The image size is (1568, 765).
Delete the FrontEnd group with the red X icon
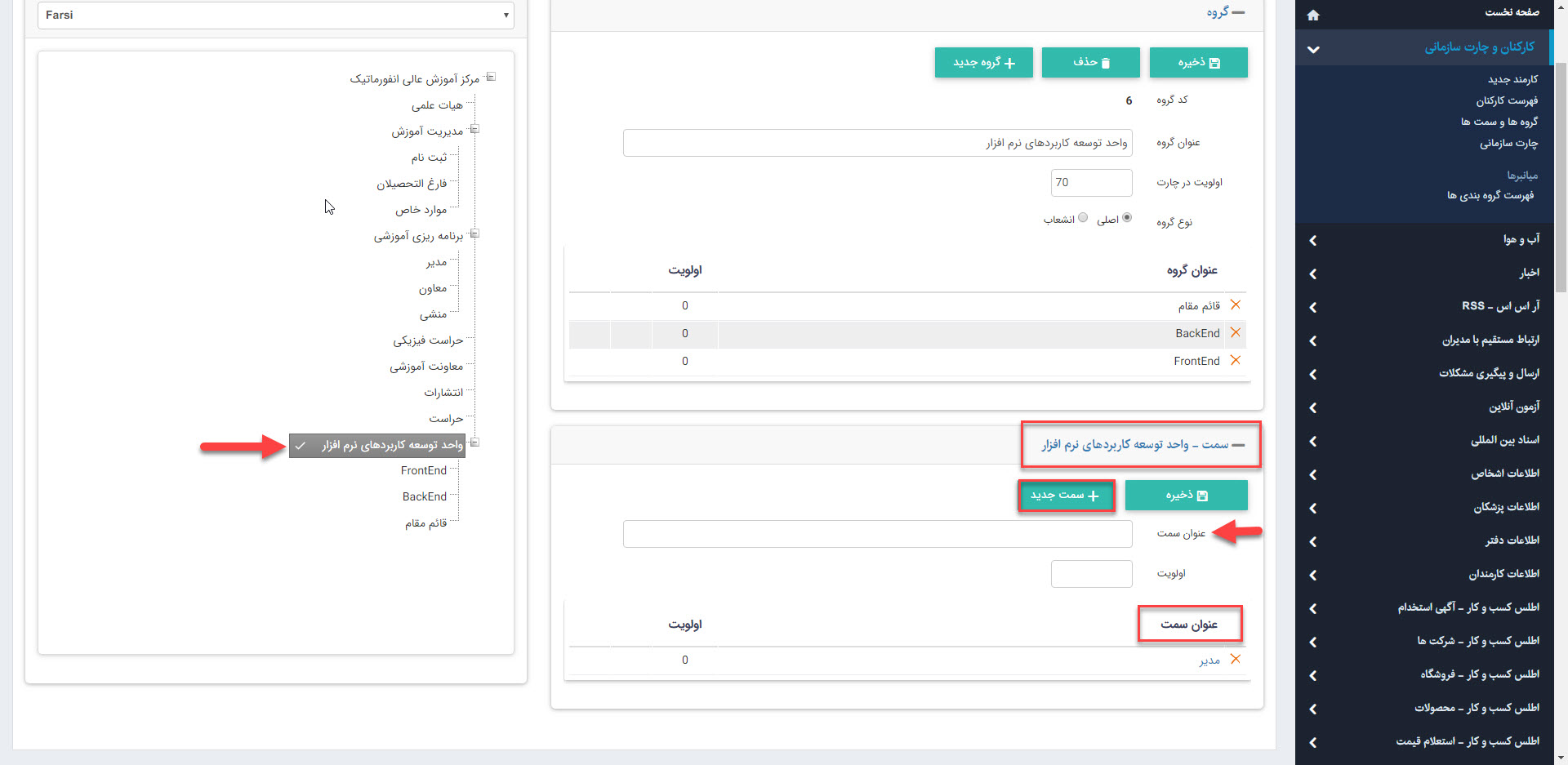[1236, 360]
